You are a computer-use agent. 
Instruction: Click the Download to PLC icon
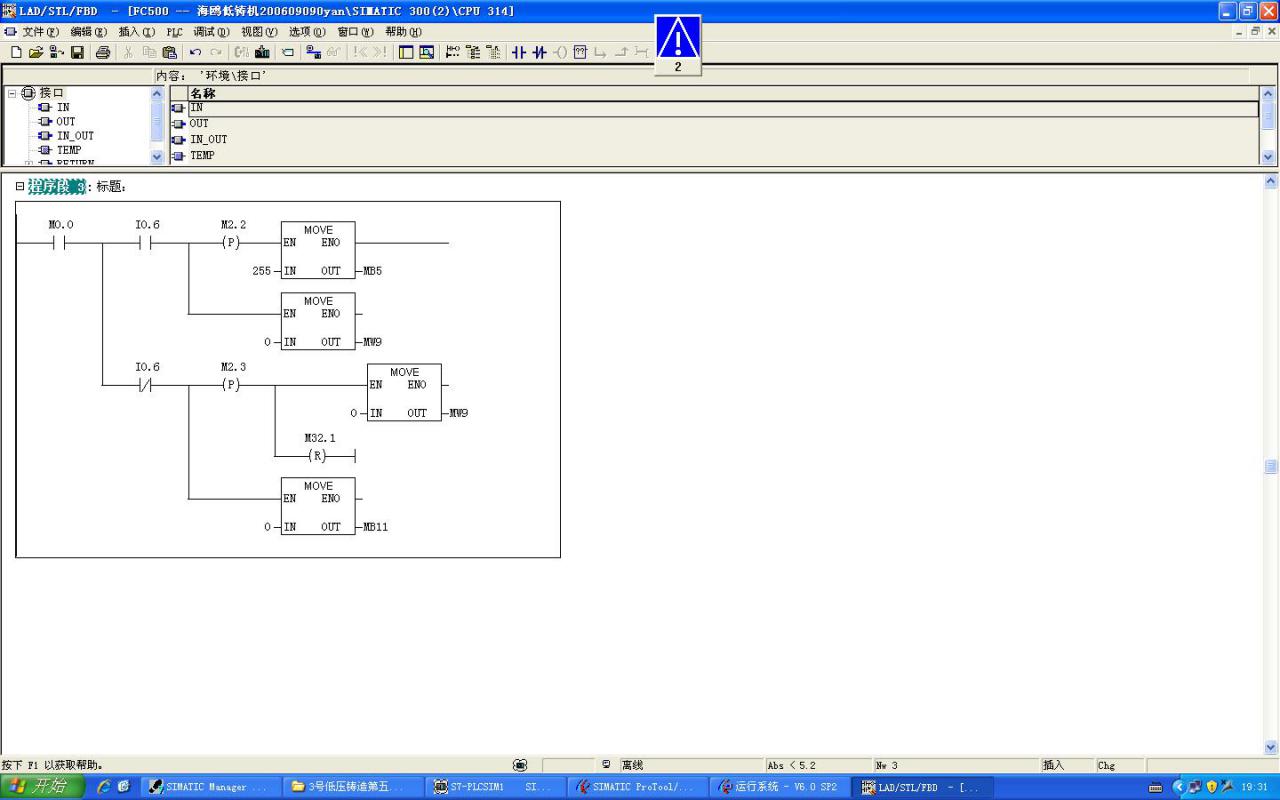[x=262, y=52]
